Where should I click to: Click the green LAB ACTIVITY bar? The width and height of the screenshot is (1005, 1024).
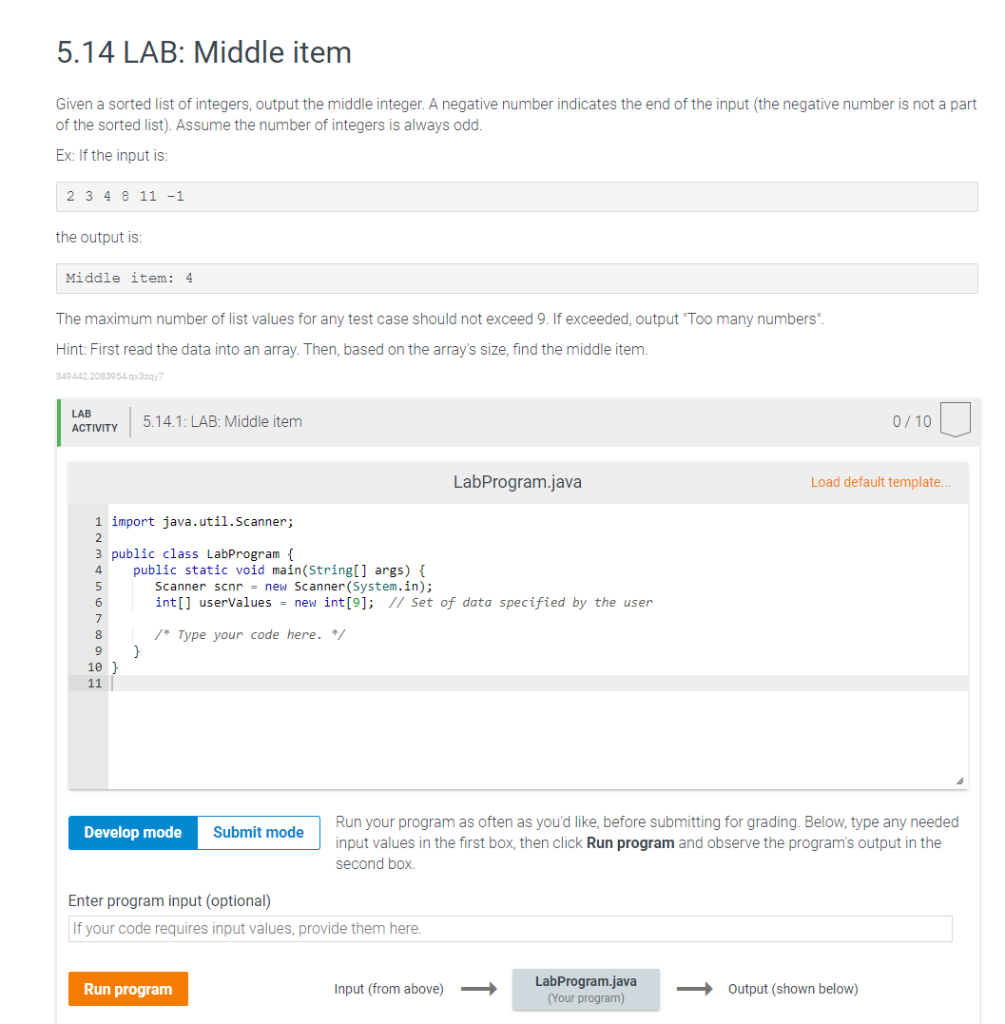click(93, 420)
